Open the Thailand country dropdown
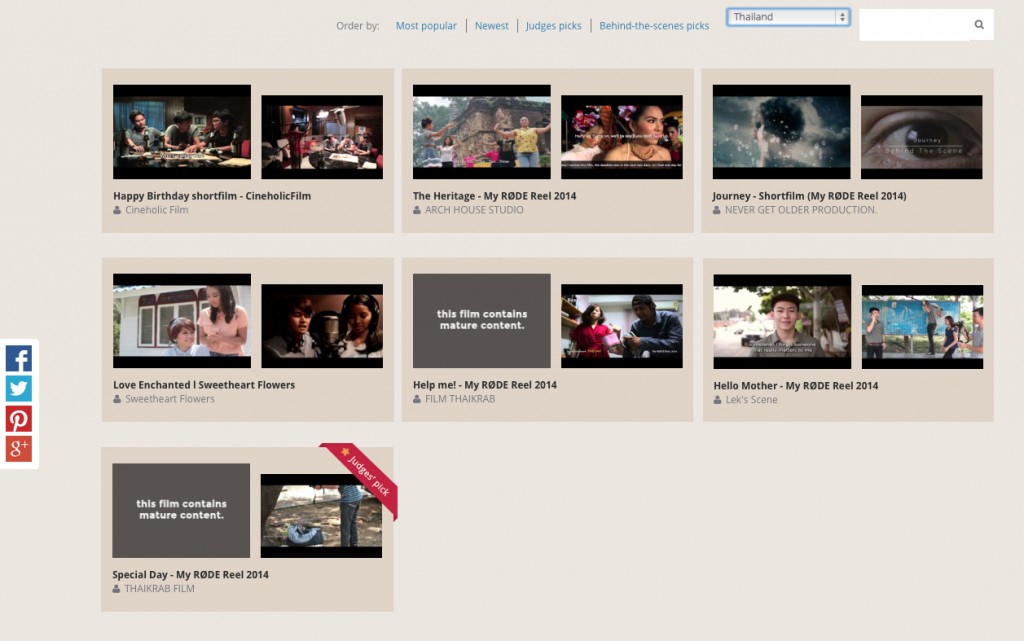The width and height of the screenshot is (1024, 641). 788,17
